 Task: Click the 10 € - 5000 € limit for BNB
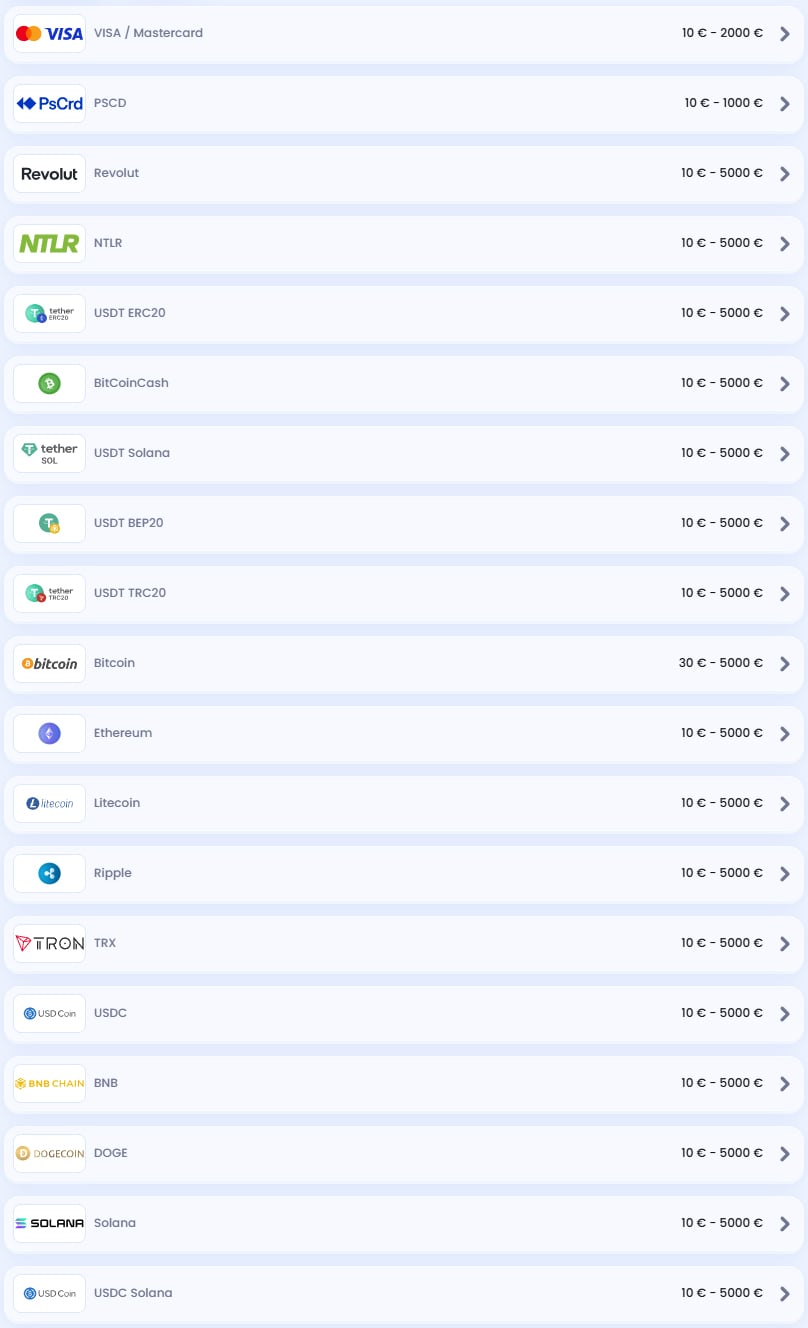click(722, 1083)
